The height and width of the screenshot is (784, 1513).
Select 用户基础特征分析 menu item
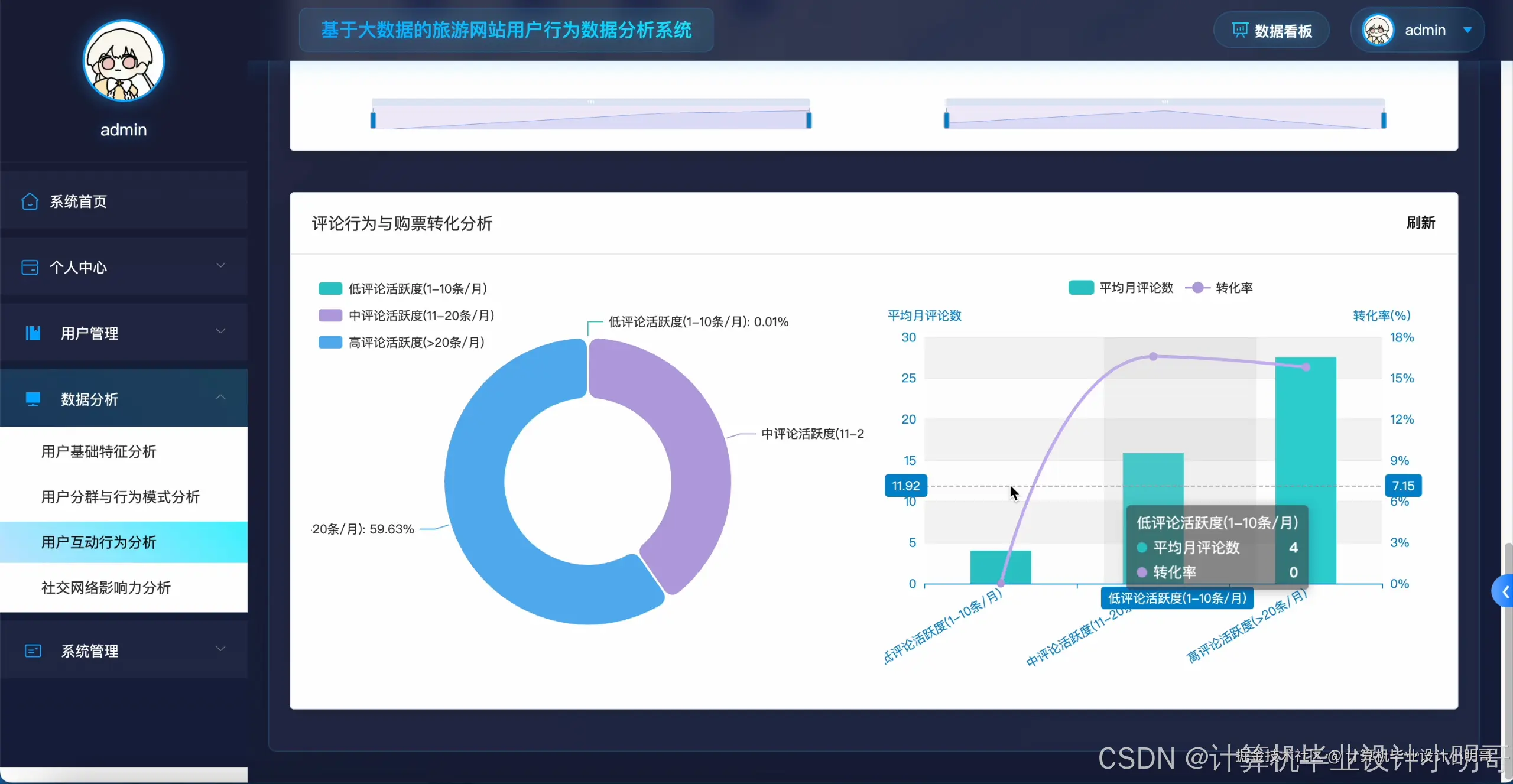pos(98,451)
